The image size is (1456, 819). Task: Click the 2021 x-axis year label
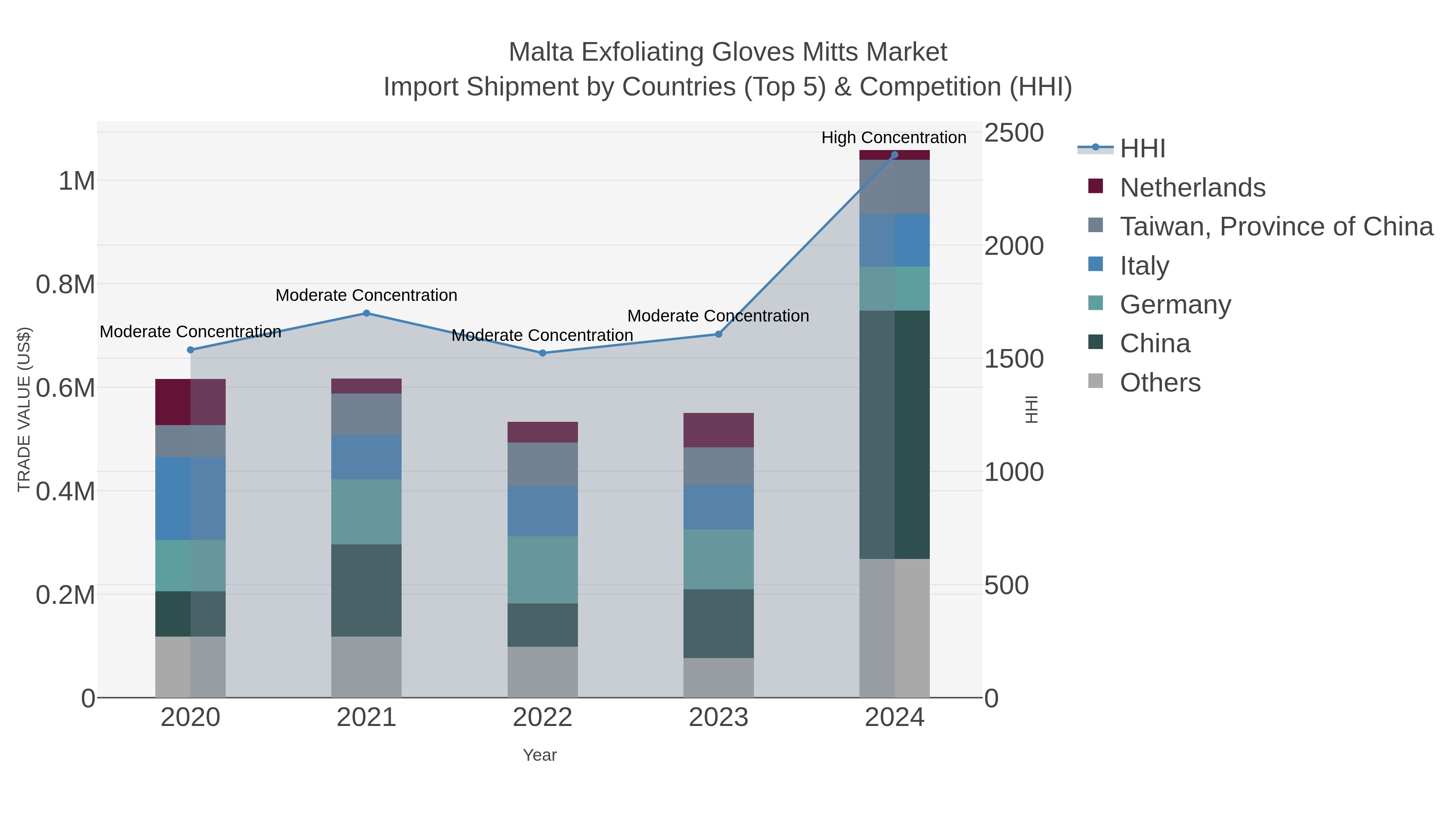pyautogui.click(x=366, y=718)
